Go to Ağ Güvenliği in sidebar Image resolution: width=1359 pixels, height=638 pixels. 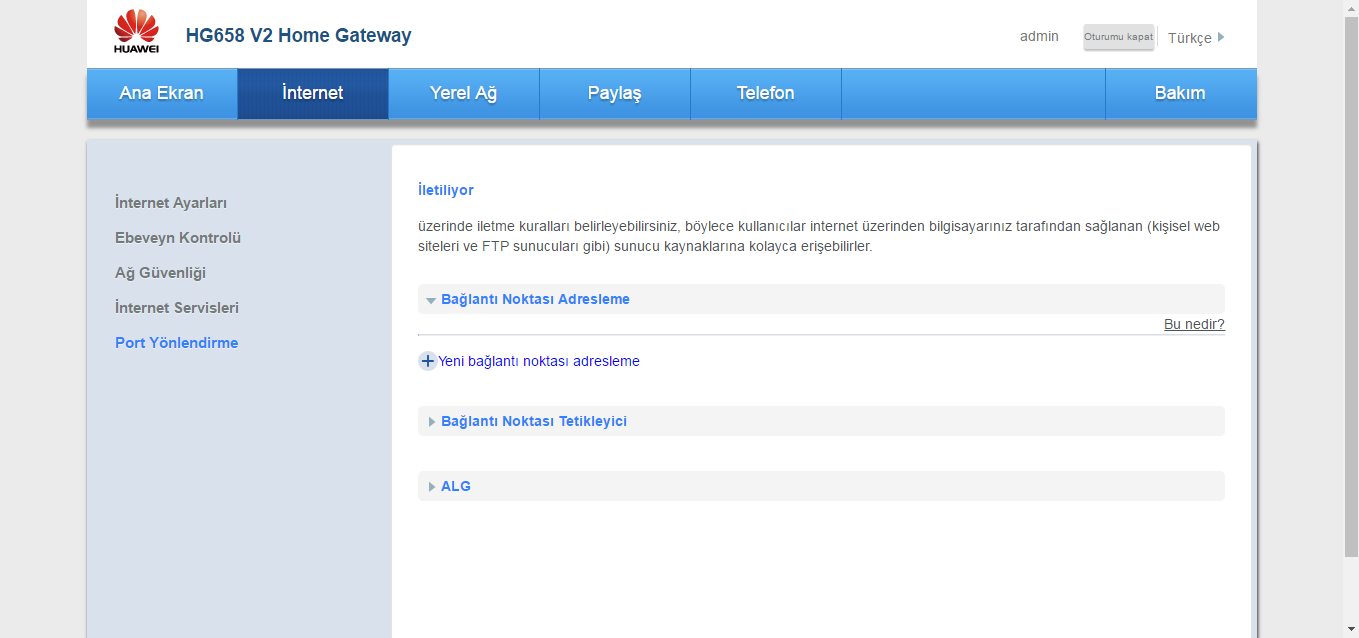160,273
